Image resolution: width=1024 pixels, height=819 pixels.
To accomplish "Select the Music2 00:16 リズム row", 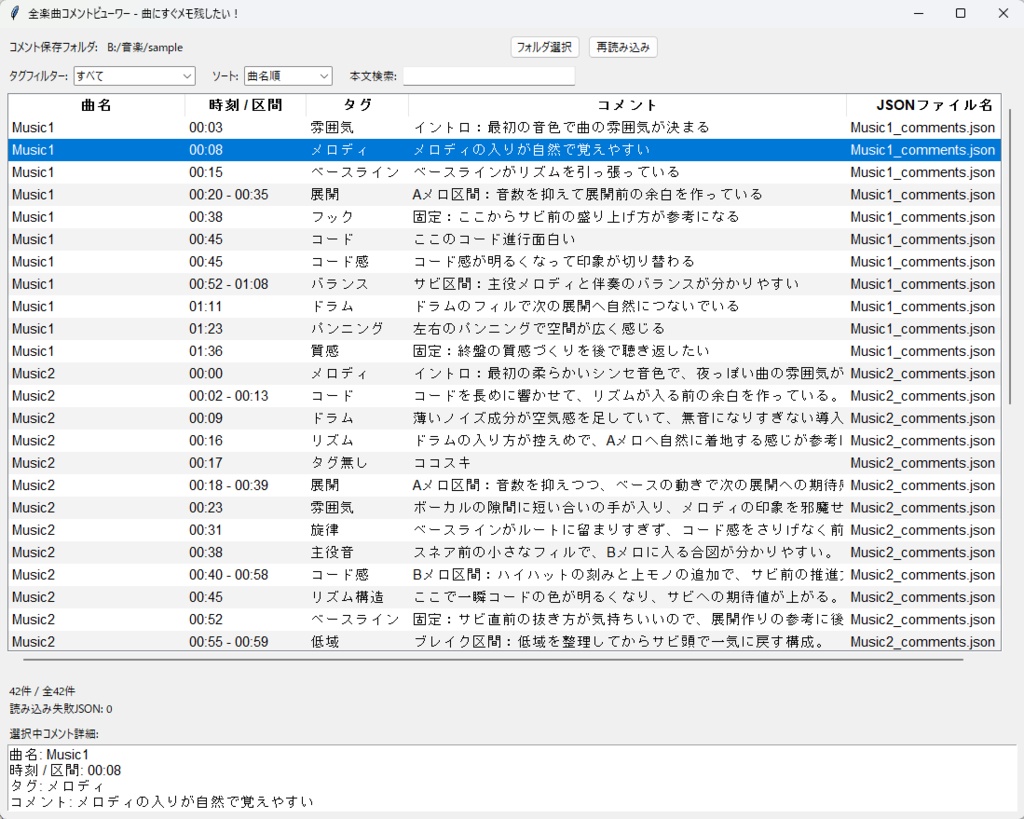I will [x=504, y=440].
